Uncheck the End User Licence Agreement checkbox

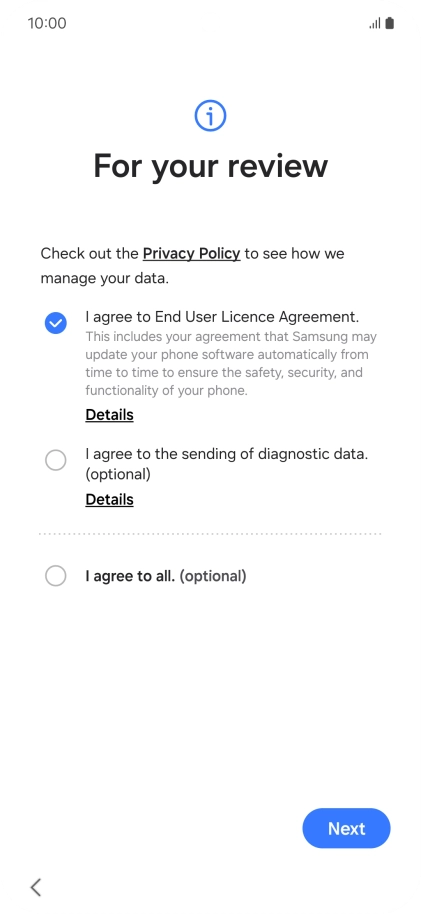point(55,322)
